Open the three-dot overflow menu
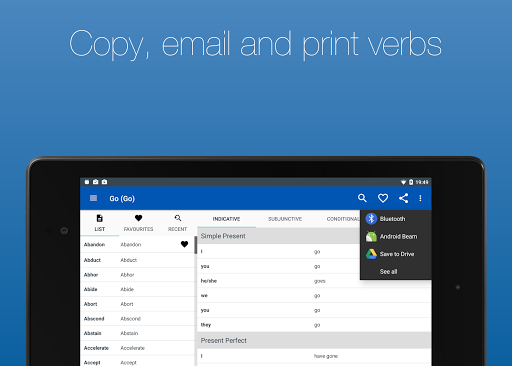Viewport: 512px width, 366px height. (420, 198)
